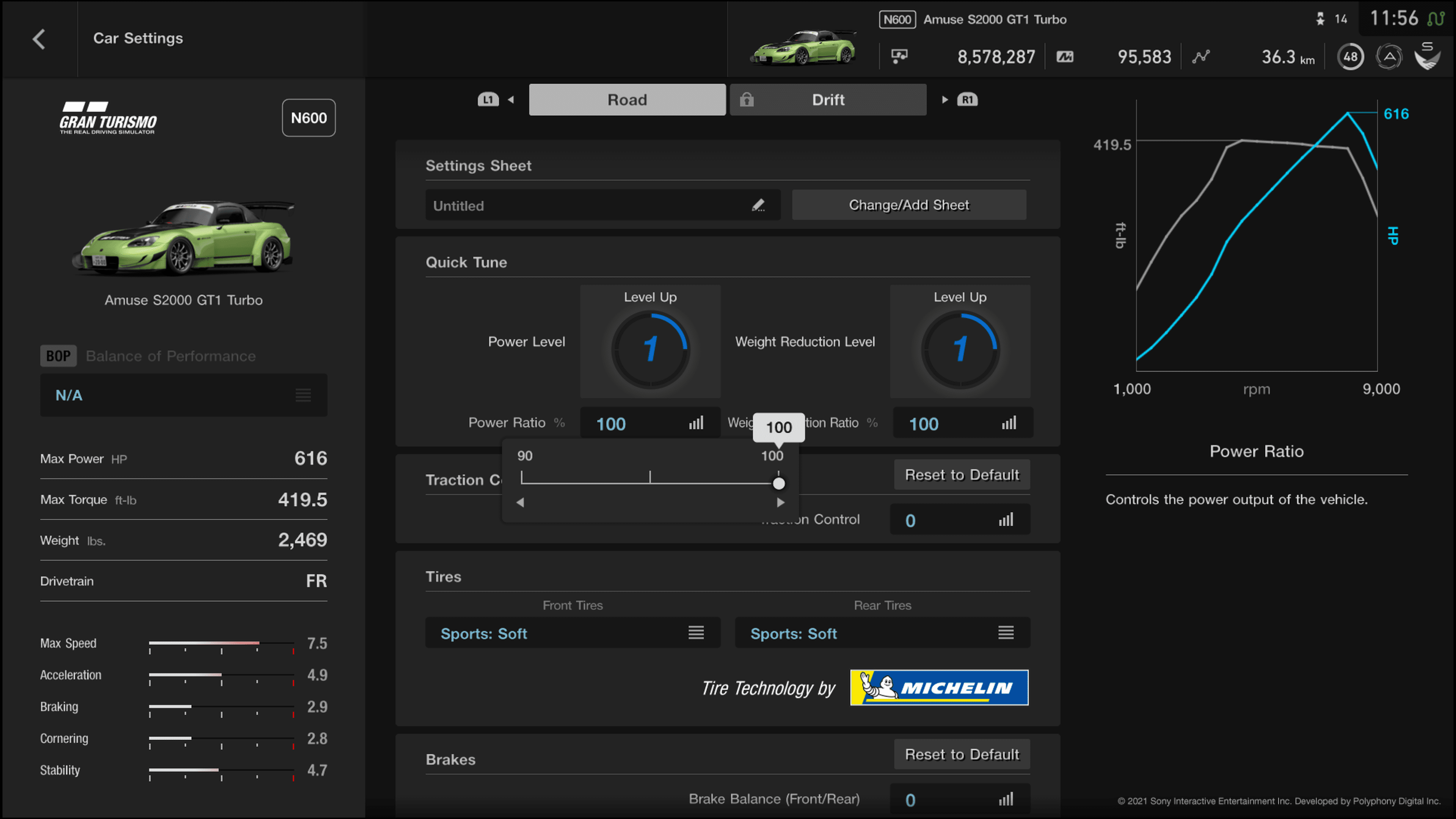
Task: Click the Weight 2,469 value
Action: 303,540
